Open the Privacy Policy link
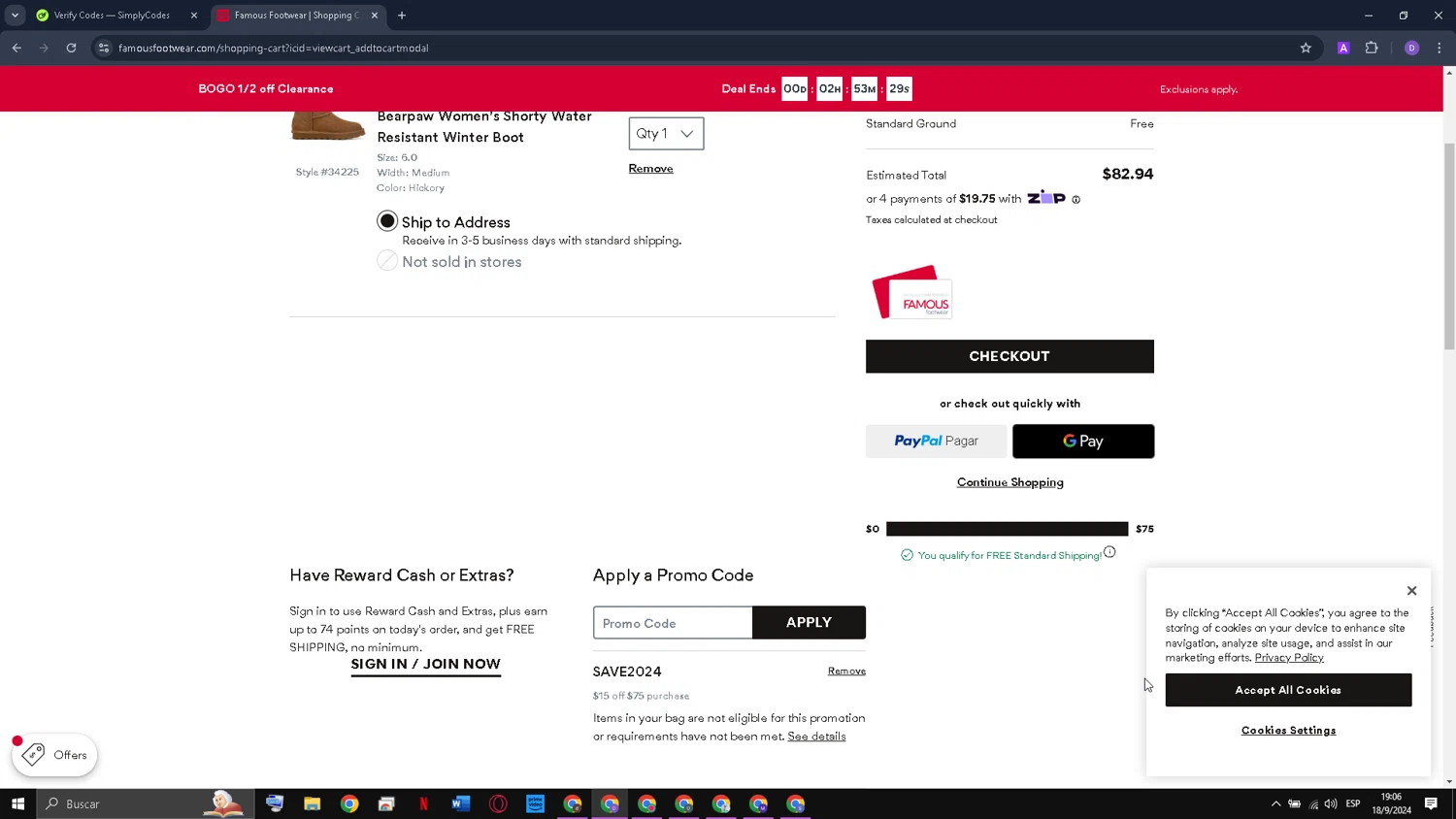Image resolution: width=1456 pixels, height=819 pixels. pos(1288,658)
